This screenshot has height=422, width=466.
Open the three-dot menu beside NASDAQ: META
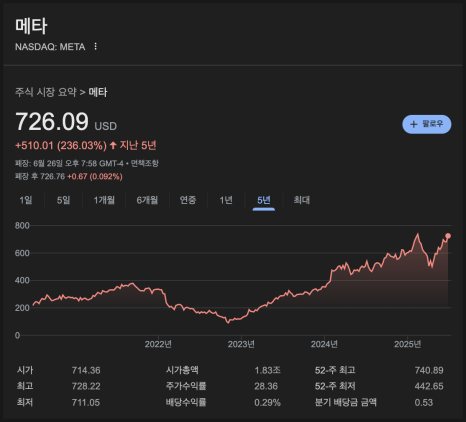pos(96,46)
